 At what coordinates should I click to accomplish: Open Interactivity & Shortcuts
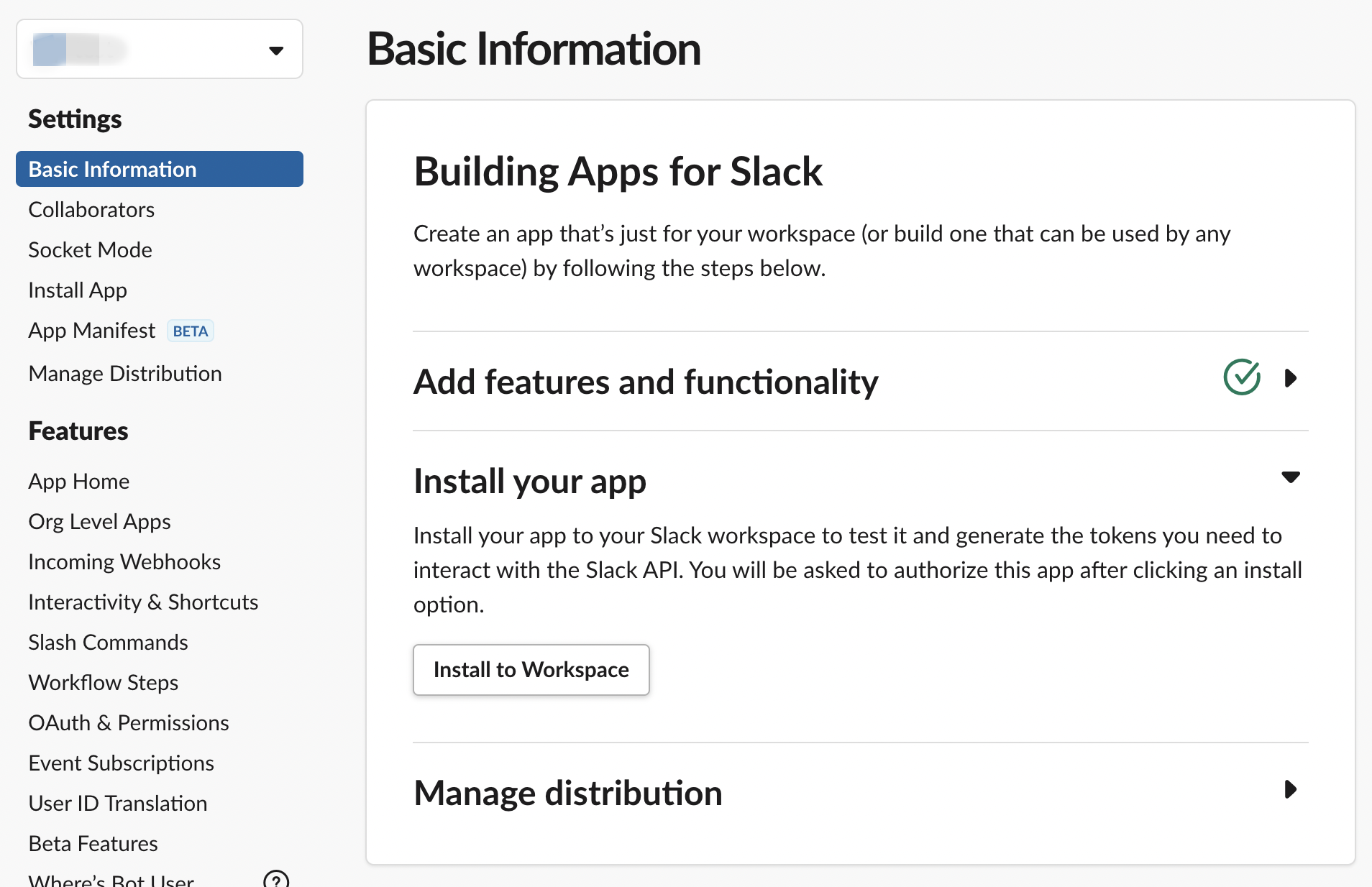[143, 602]
